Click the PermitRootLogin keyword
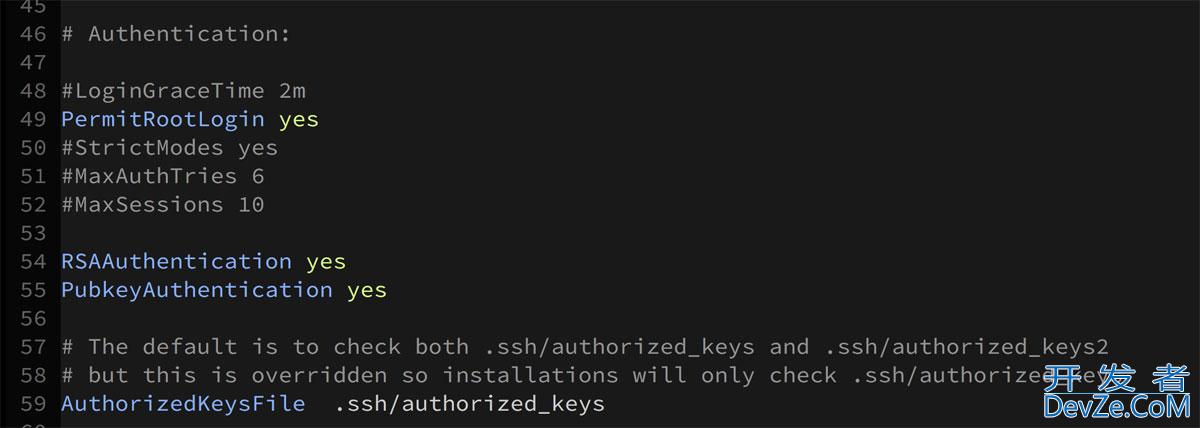1200x428 pixels. coord(163,119)
